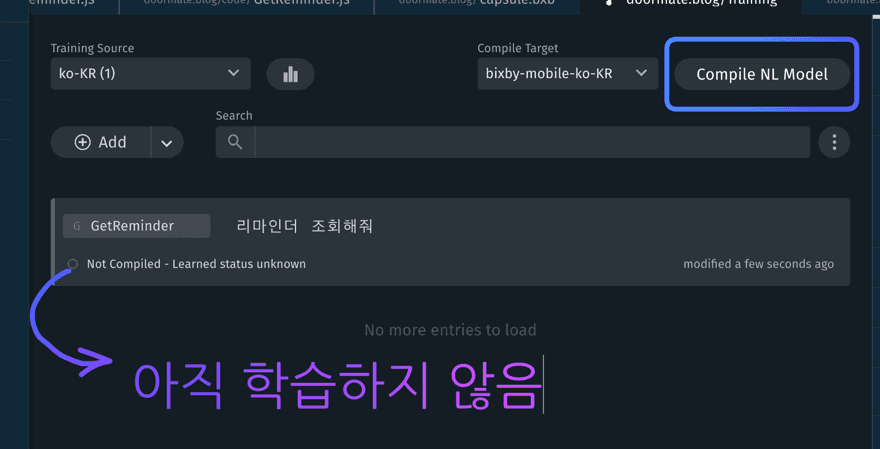Select the GetReminder goal tag
880x449 pixels.
136,226
